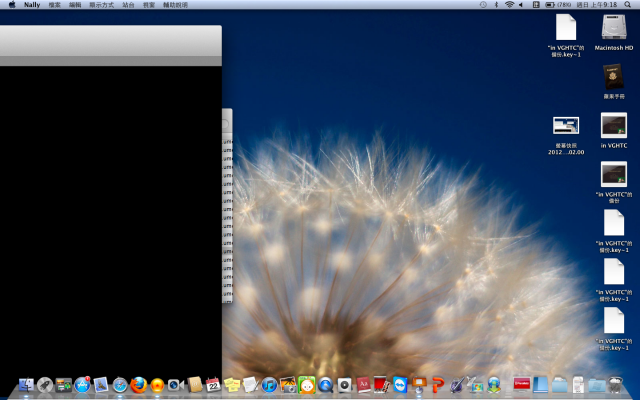Open Mail eagle-stamp icon in dock
Screen dimensions: 640x400
(x=101, y=384)
